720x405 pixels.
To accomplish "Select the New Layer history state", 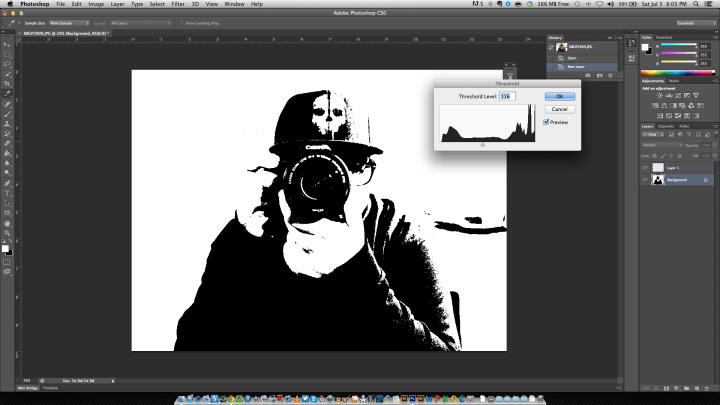I will pos(582,67).
